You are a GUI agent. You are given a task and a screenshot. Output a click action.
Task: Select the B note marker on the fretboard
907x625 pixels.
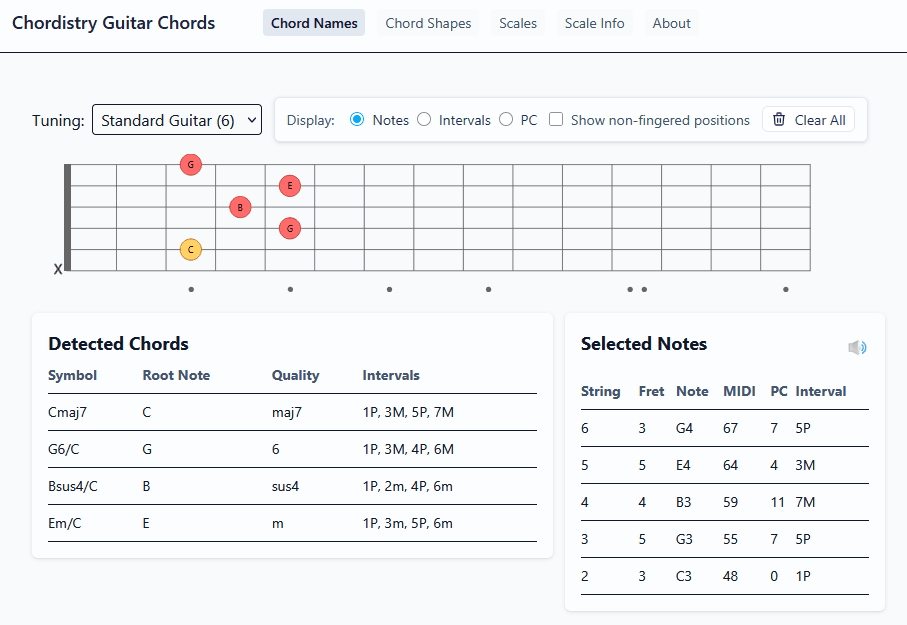239,207
